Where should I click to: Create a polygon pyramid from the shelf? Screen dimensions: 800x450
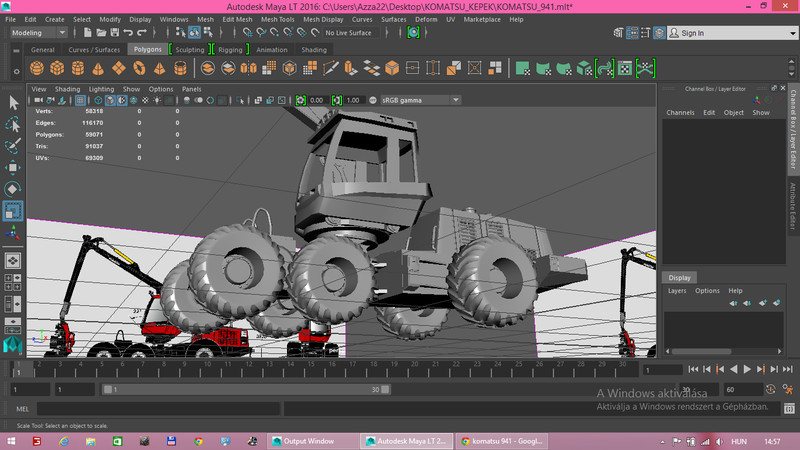pos(160,68)
